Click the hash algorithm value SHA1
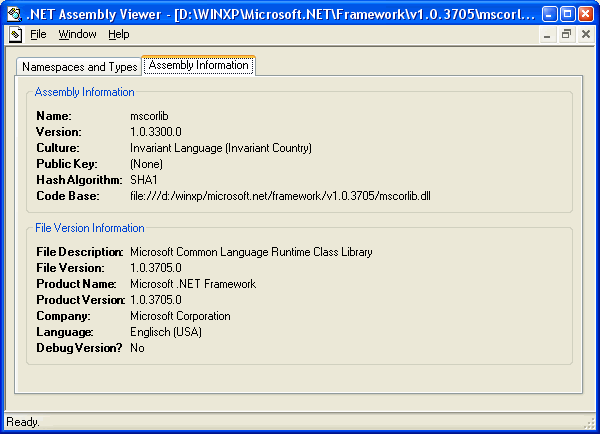Image resolution: width=600 pixels, height=434 pixels. 144,180
